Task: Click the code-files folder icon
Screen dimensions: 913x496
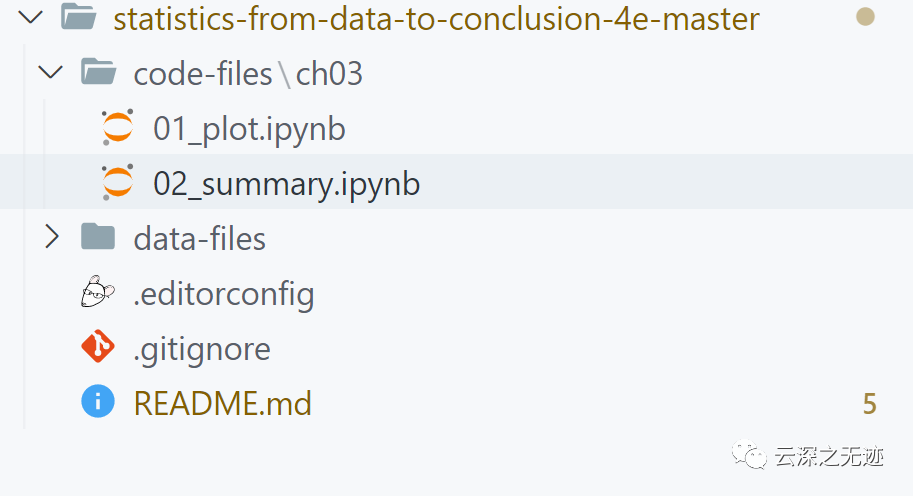Action: coord(98,72)
